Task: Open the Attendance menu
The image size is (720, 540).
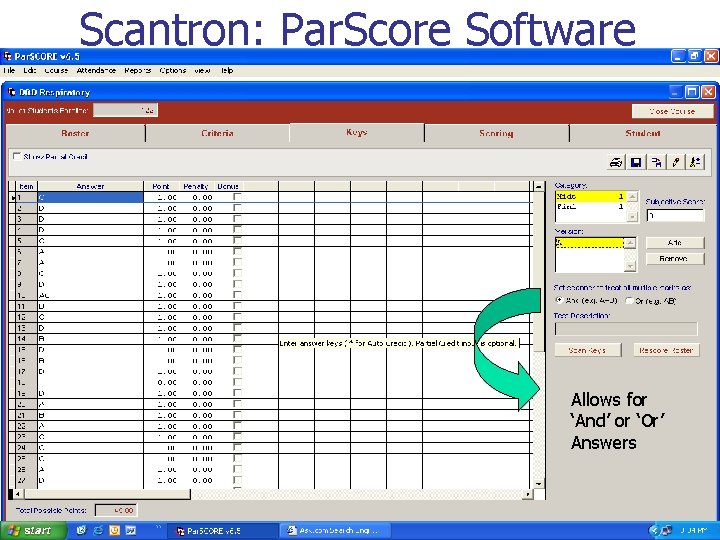Action: pyautogui.click(x=96, y=70)
